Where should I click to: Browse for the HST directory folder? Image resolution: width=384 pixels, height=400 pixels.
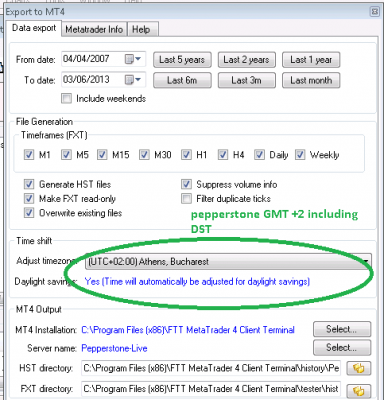[x=359, y=369]
